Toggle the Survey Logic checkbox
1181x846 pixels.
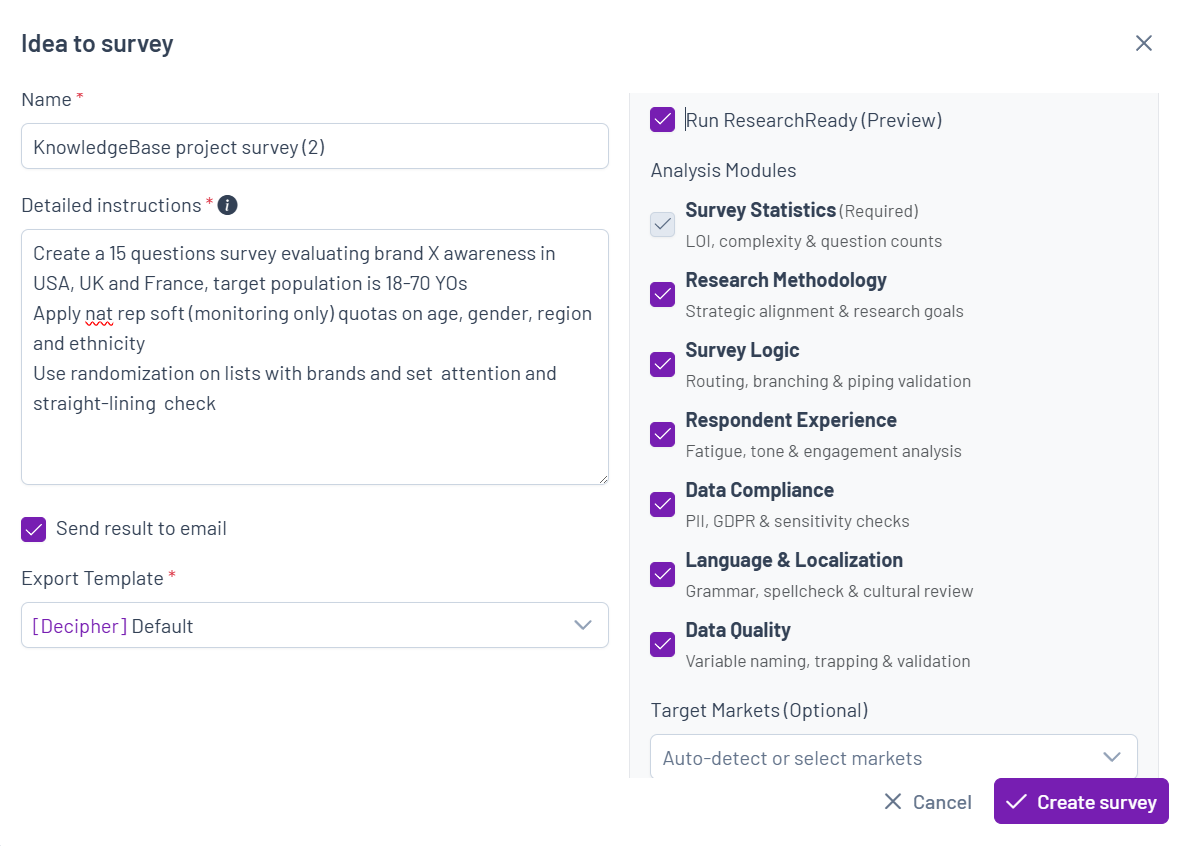[663, 365]
